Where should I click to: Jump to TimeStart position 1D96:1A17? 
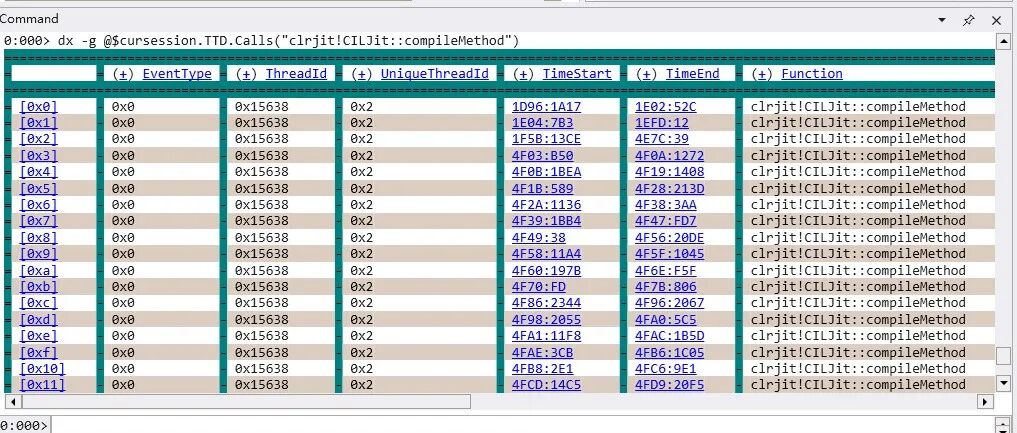(x=547, y=106)
